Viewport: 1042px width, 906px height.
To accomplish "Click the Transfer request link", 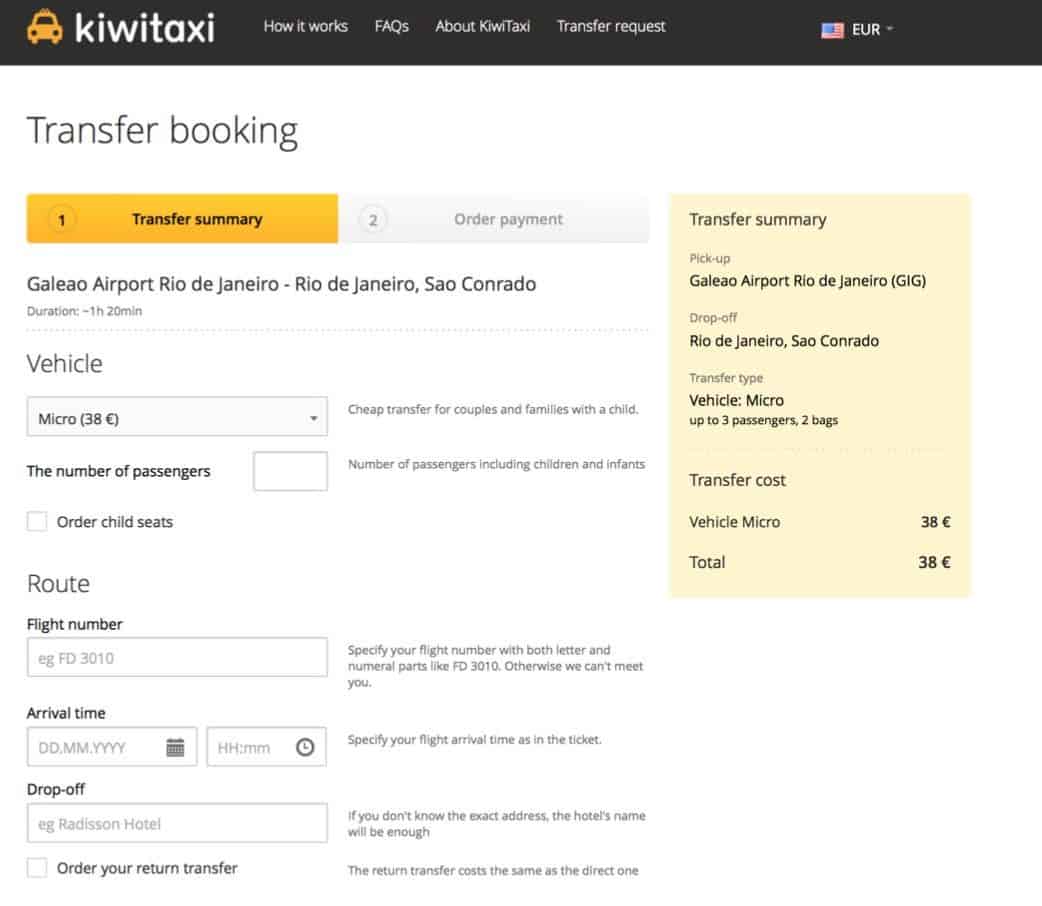I will point(611,26).
